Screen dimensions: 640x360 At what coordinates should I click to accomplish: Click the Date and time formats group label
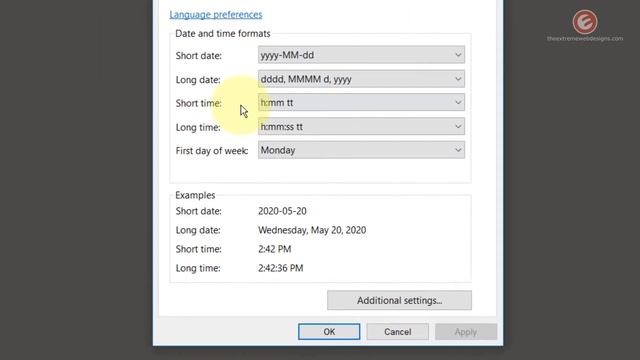[222, 33]
